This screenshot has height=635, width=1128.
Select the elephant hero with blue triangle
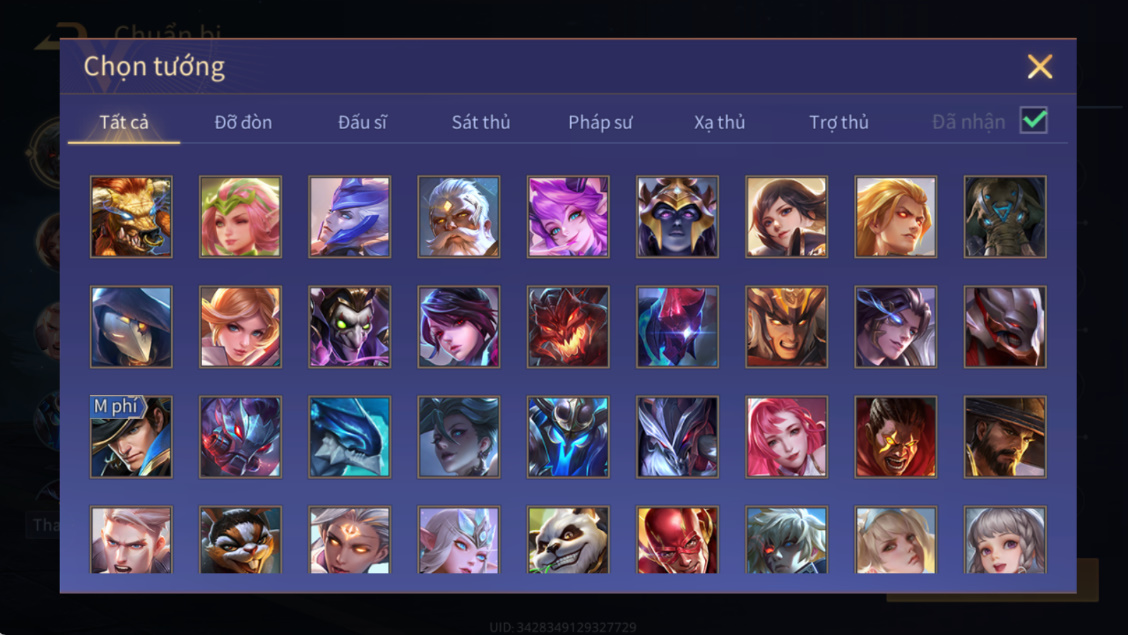pyautogui.click(x=1005, y=216)
